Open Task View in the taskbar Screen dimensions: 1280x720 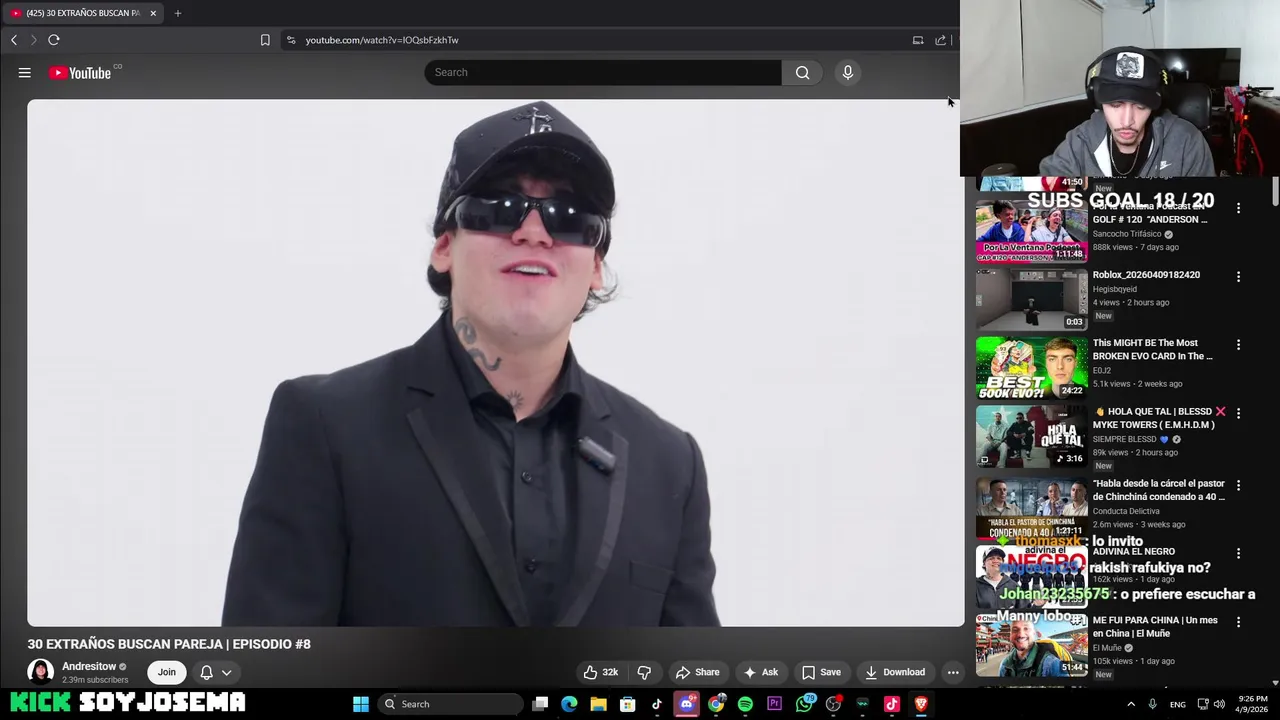tap(540, 704)
